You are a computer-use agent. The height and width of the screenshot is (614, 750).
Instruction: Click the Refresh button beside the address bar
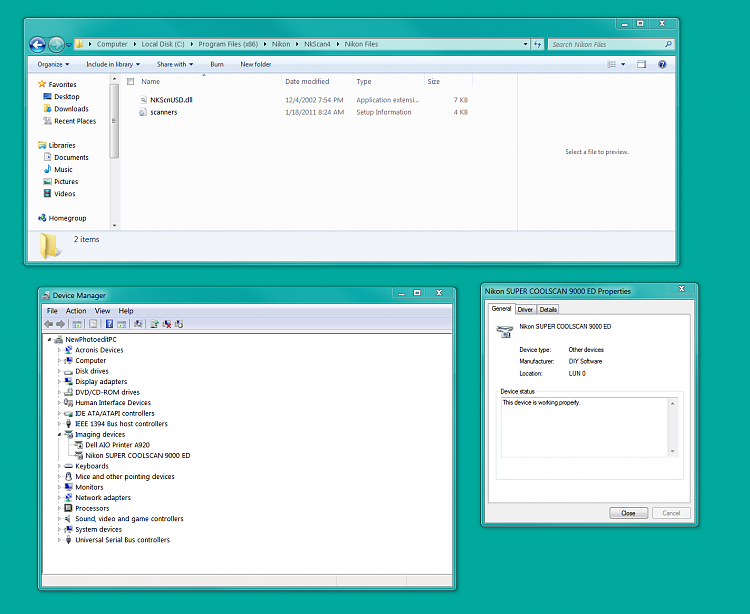click(x=538, y=44)
